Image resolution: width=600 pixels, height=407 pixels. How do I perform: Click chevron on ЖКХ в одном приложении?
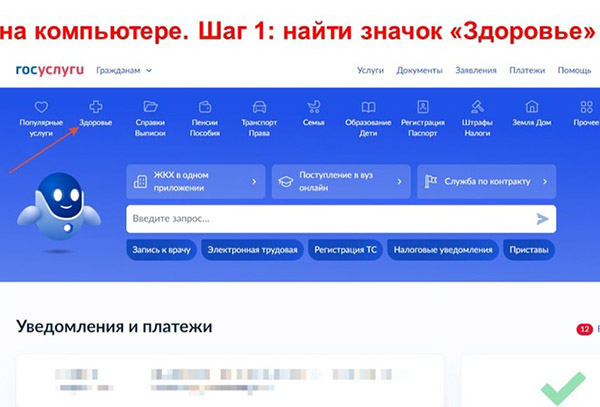[x=254, y=182]
